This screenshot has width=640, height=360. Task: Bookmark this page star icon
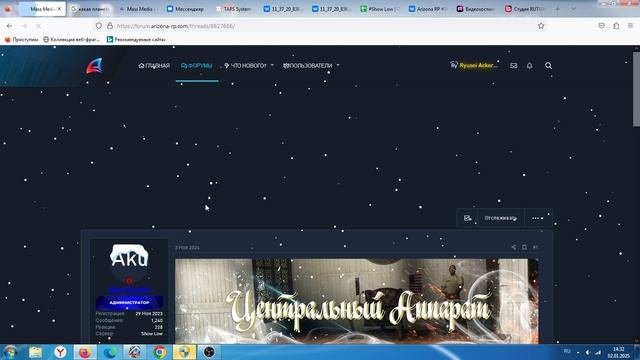(541, 26)
